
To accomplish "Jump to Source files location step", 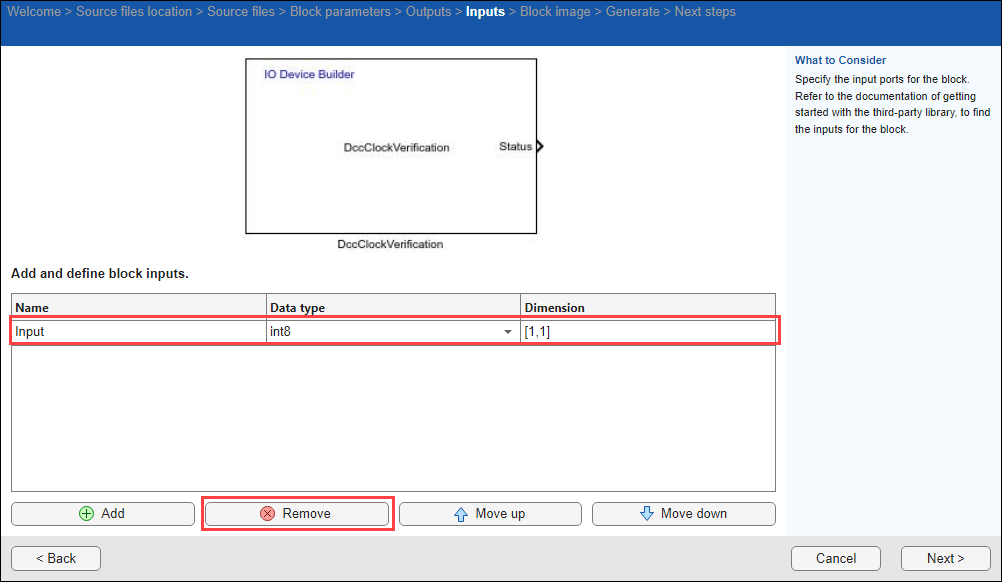I will 134,12.
